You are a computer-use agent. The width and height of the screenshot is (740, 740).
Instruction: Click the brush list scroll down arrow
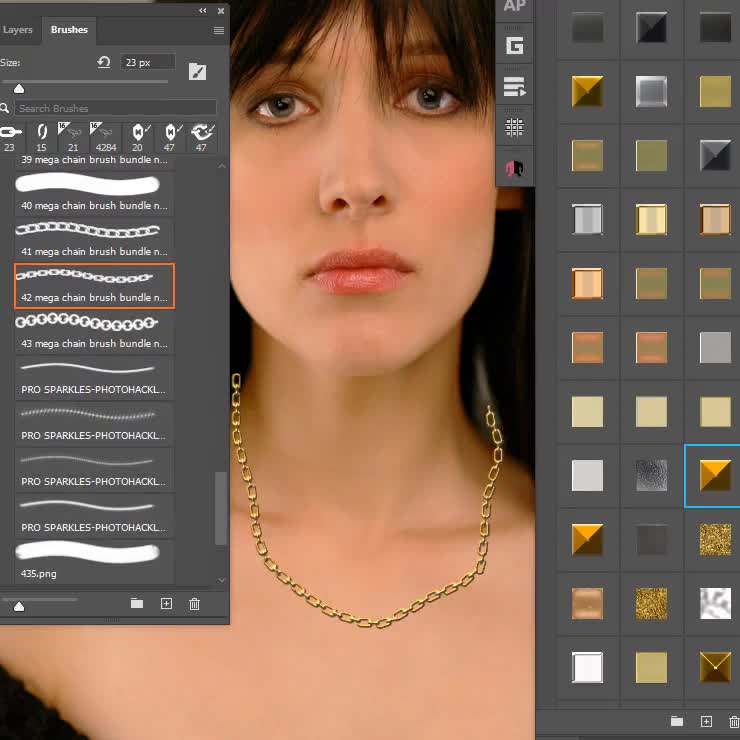click(222, 580)
